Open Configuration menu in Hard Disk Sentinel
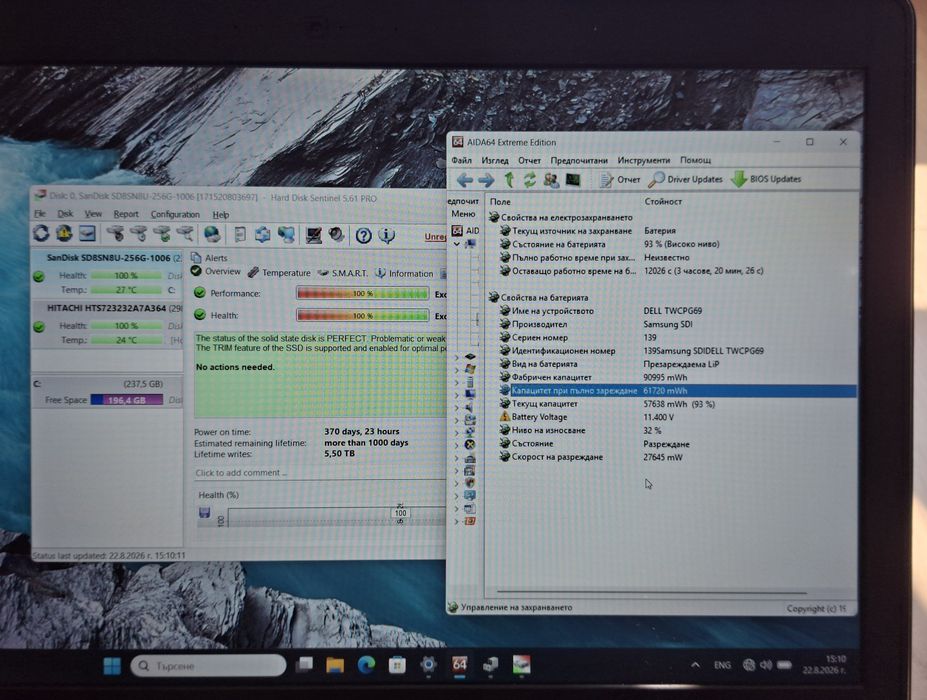Screen dimensions: 927x700 click(175, 214)
